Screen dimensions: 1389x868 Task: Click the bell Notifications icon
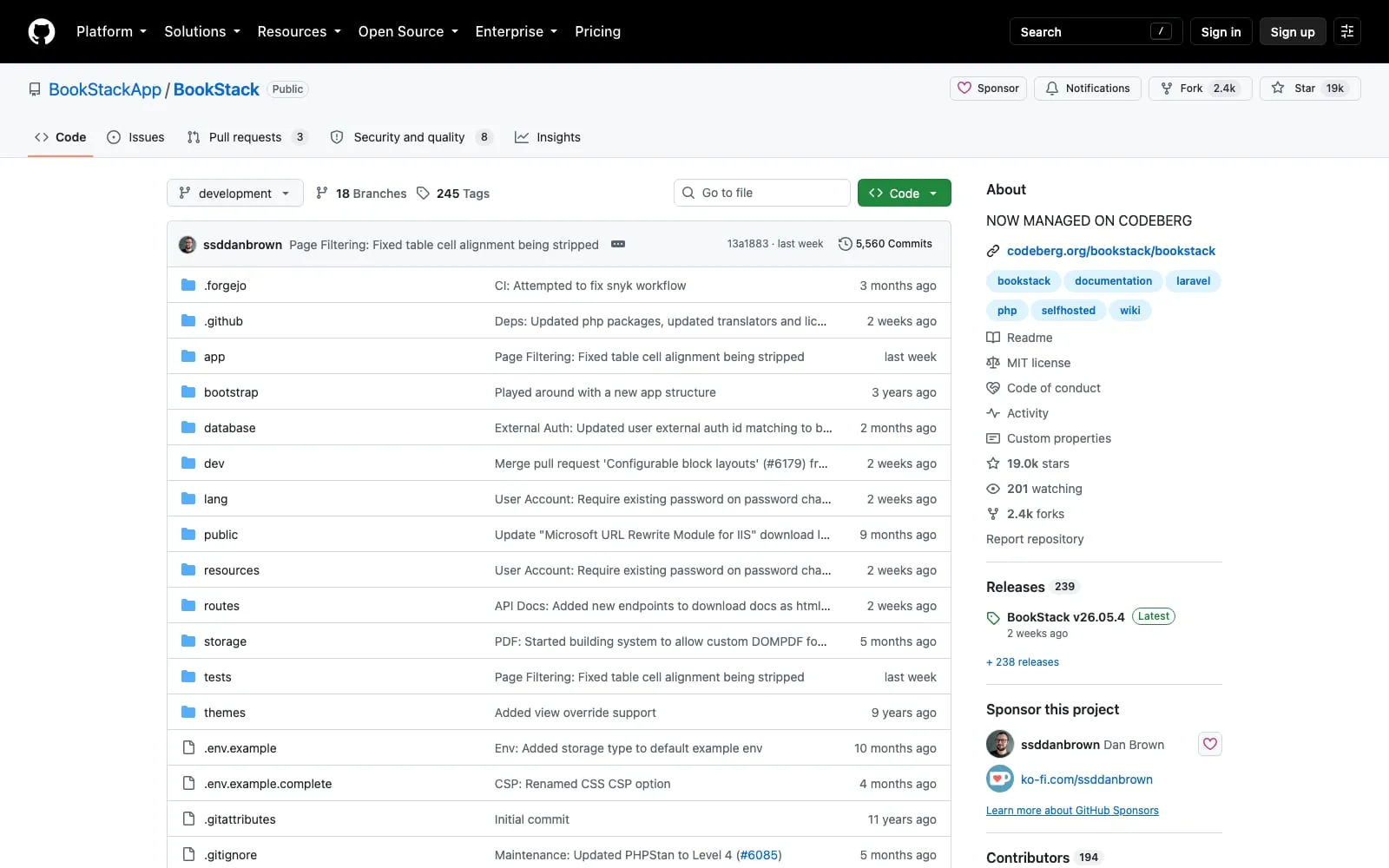[x=1052, y=89]
